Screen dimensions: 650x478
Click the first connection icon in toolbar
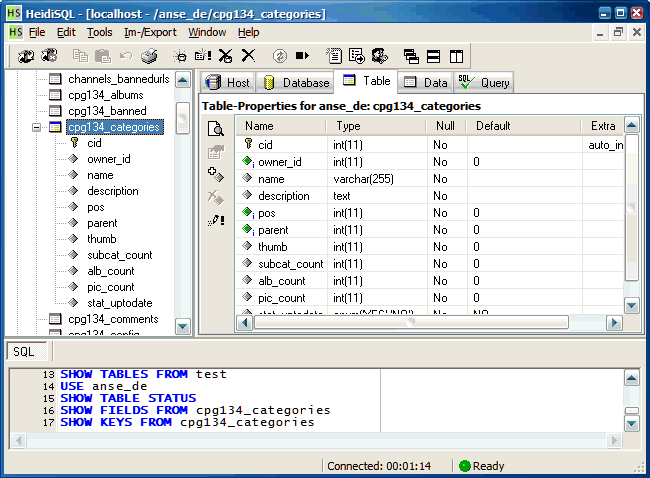[x=26, y=56]
